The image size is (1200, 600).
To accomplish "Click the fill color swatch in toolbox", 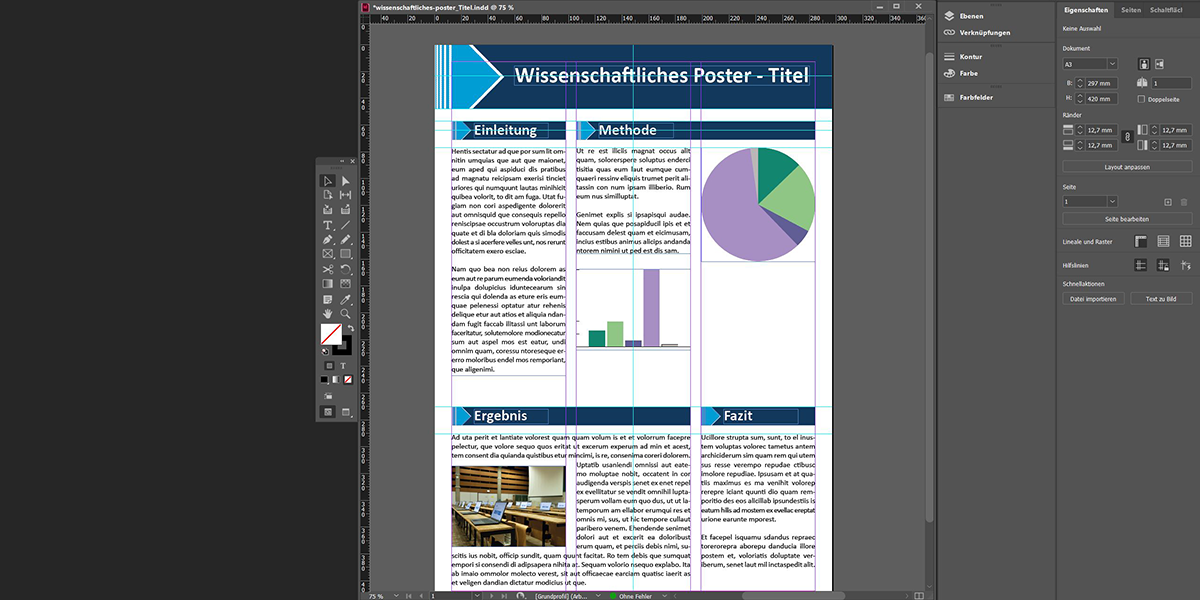I will pyautogui.click(x=330, y=333).
